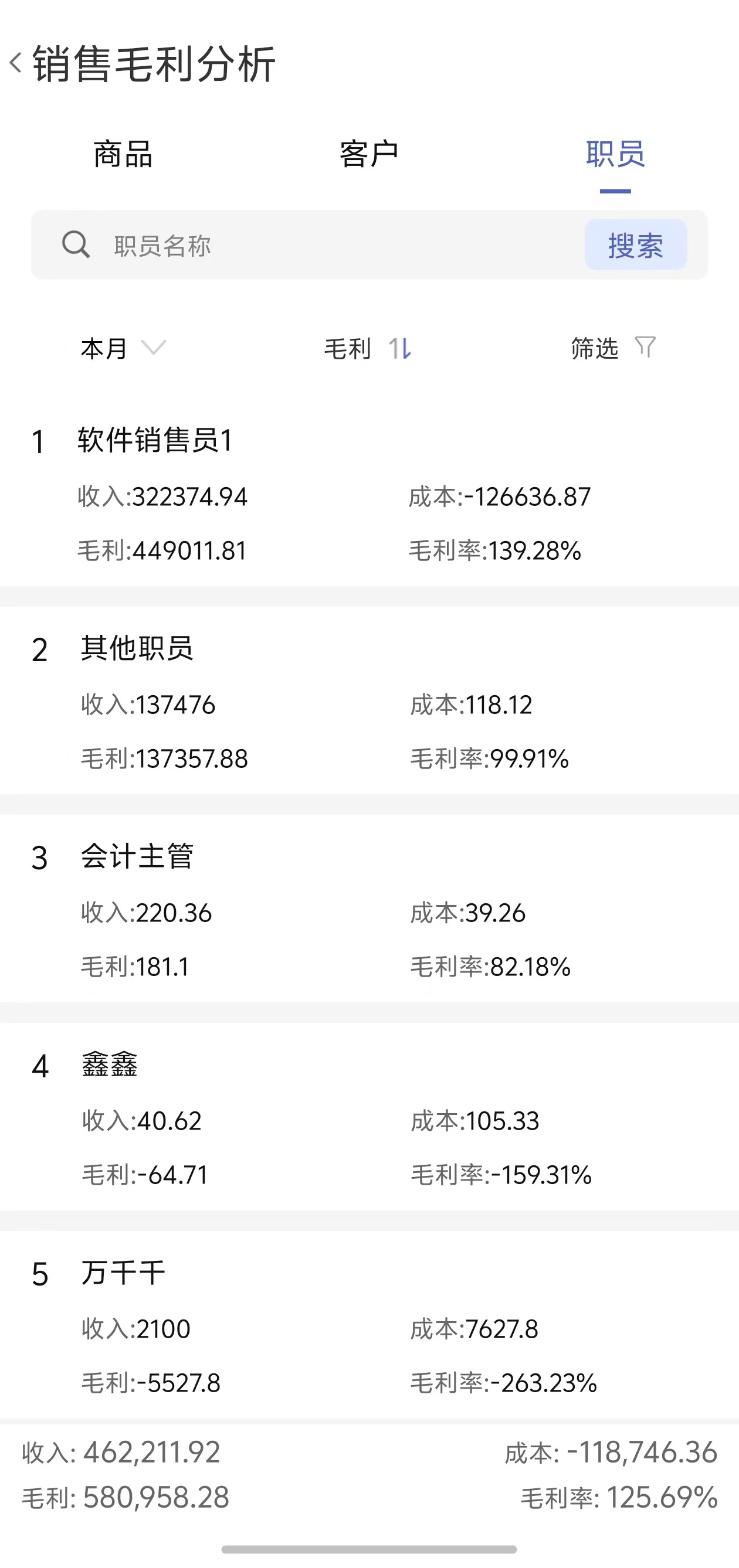Switch to the 商品 tab
This screenshot has height=1568, width=739.
tap(123, 154)
